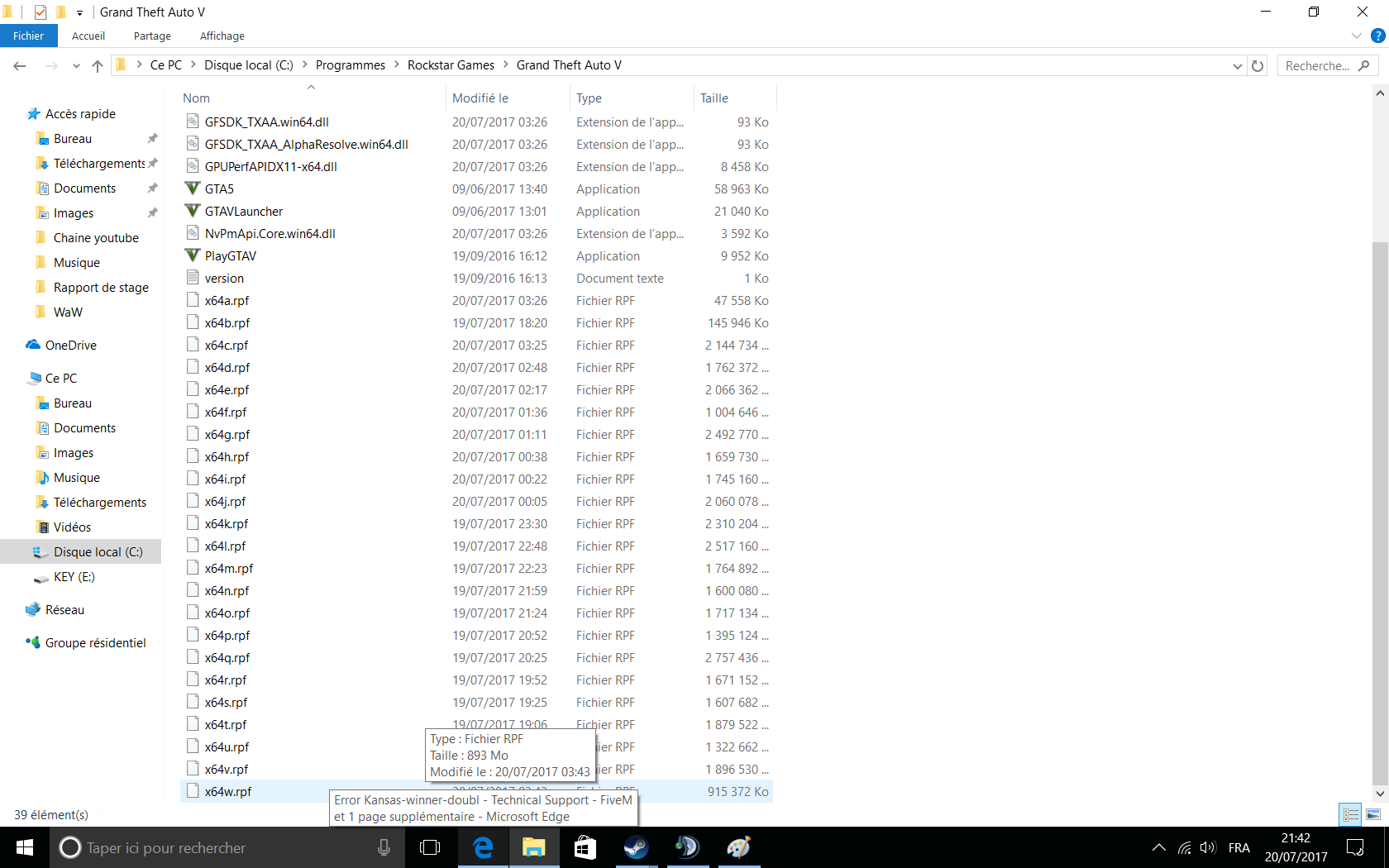The height and width of the screenshot is (868, 1389).
Task: Open the taskbar clock and date
Action: pyautogui.click(x=1296, y=847)
